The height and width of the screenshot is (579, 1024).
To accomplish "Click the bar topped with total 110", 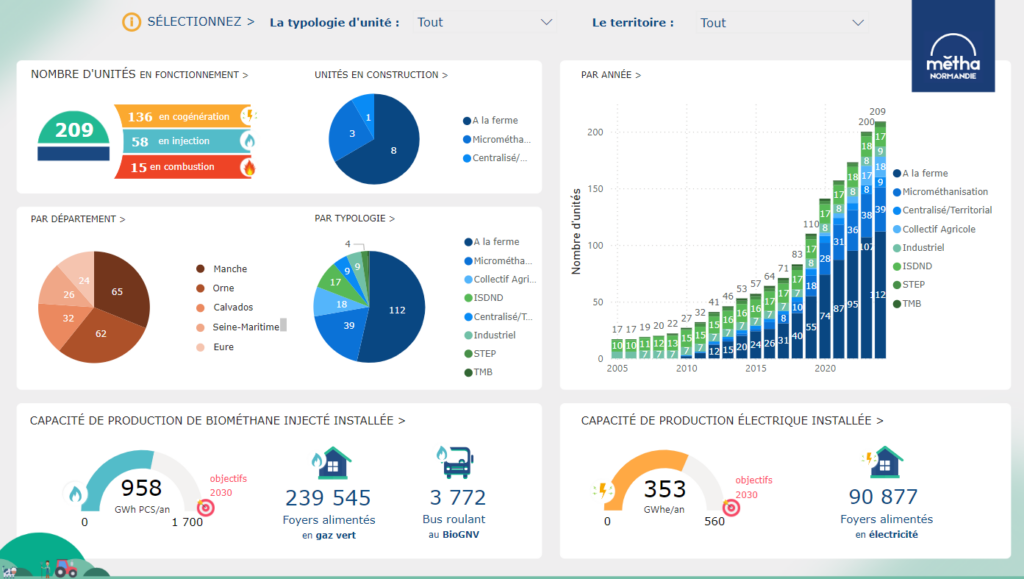I will (x=810, y=296).
